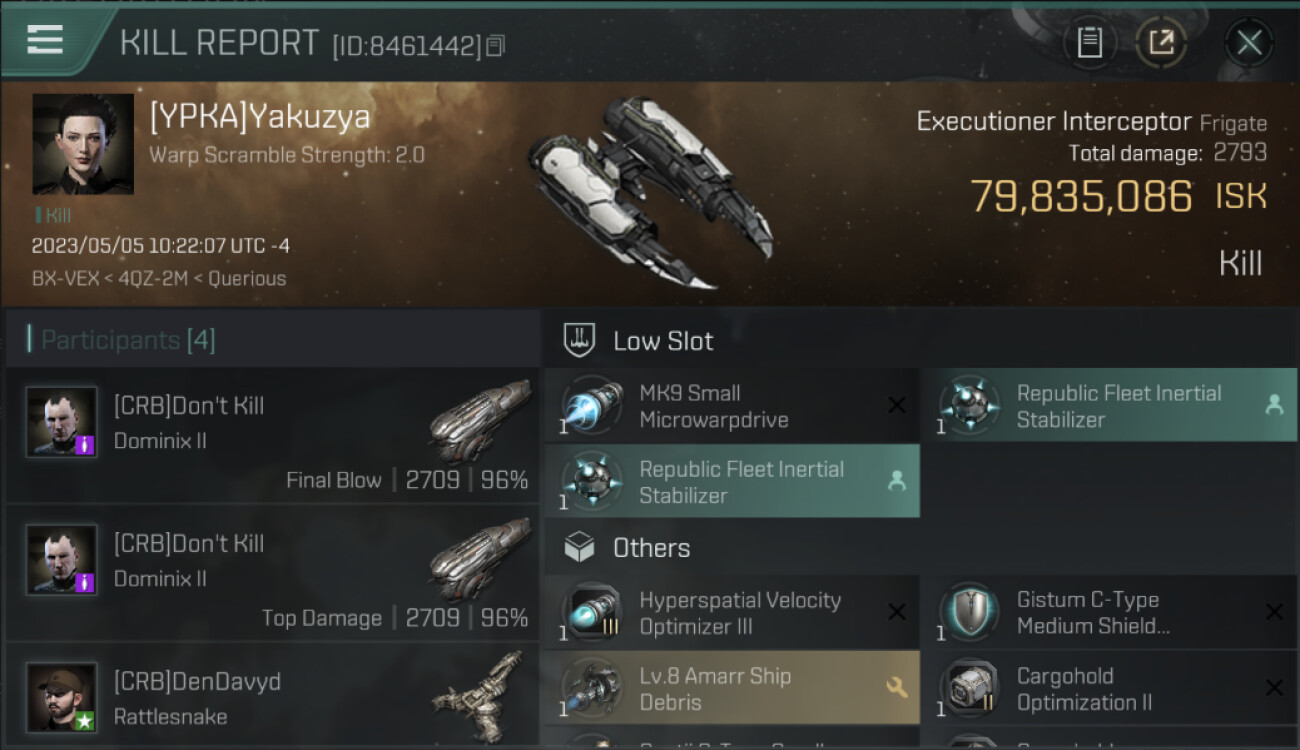
Task: Click the share kill report icon
Action: [1161, 42]
